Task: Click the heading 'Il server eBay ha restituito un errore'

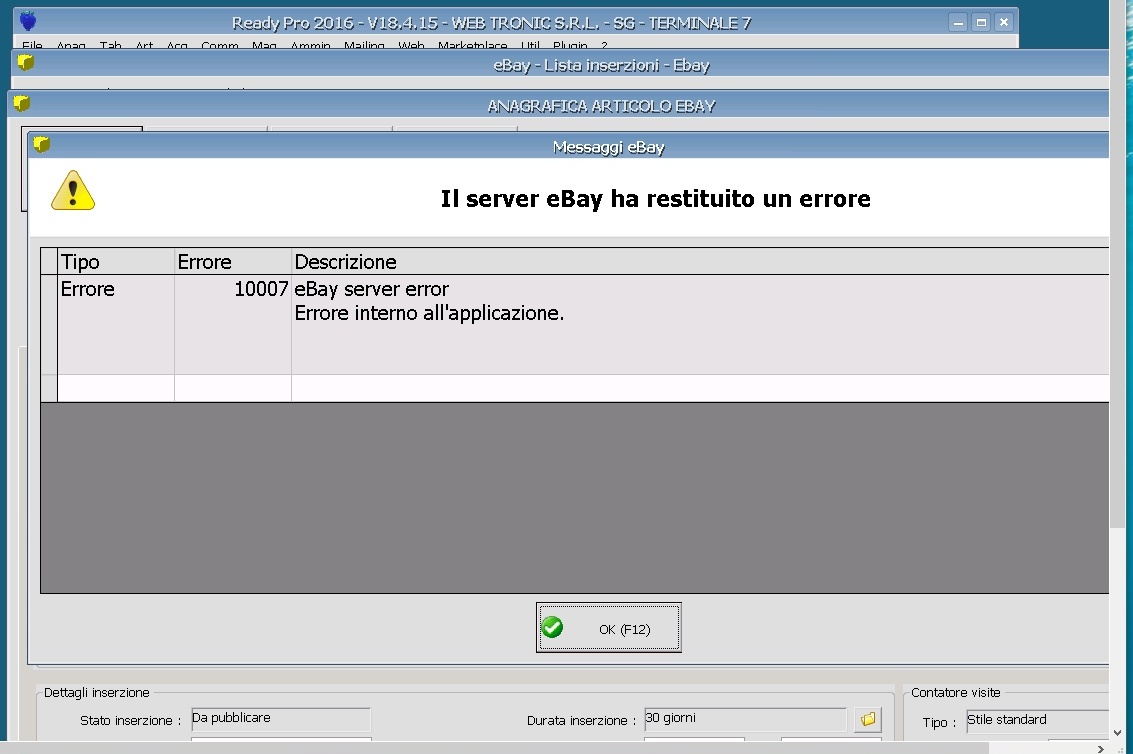Action: (x=655, y=199)
